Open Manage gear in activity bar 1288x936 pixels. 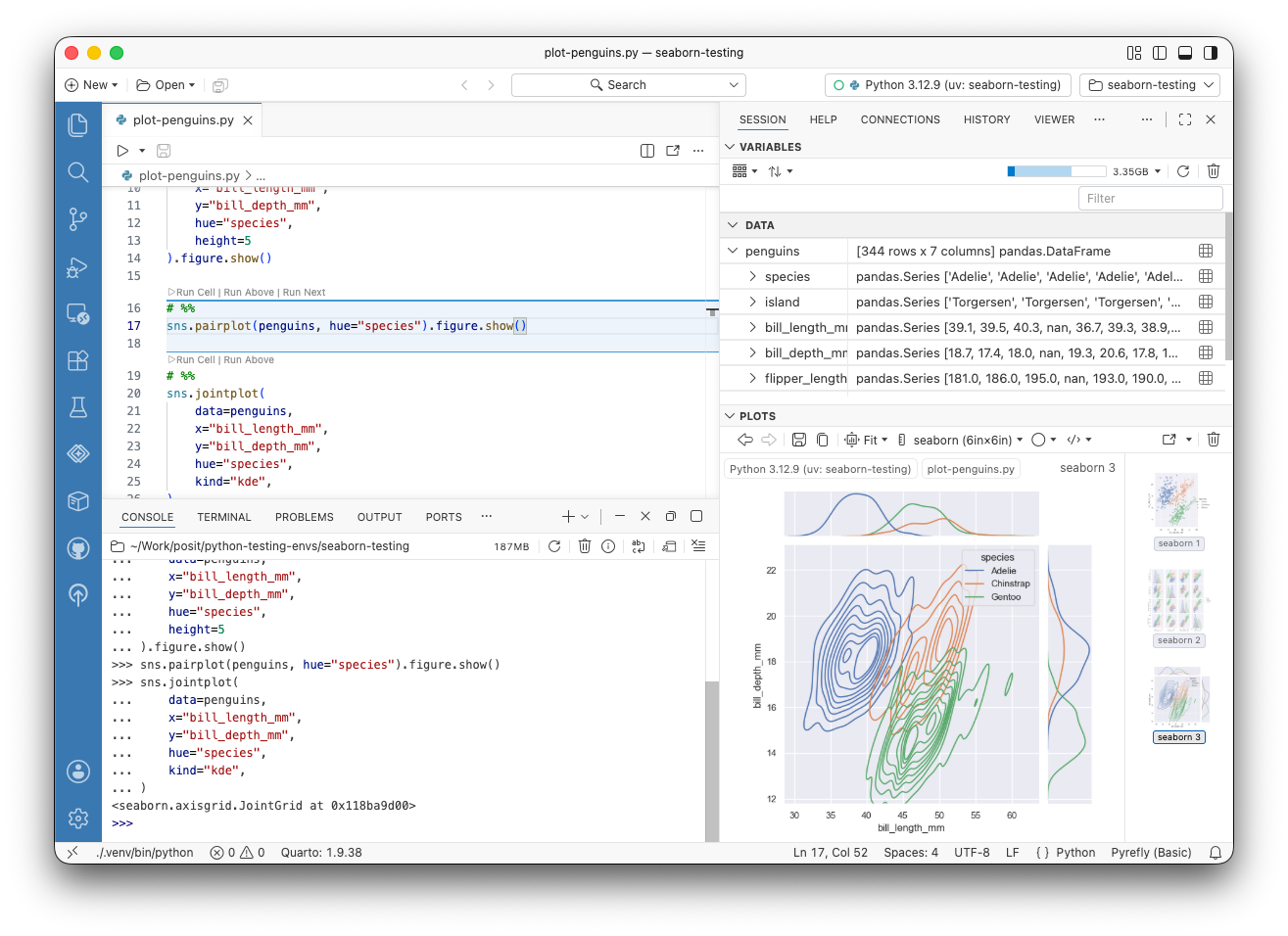(78, 818)
